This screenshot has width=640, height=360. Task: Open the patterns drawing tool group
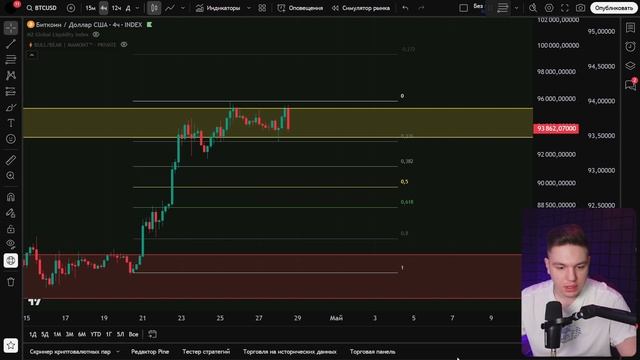(x=11, y=76)
